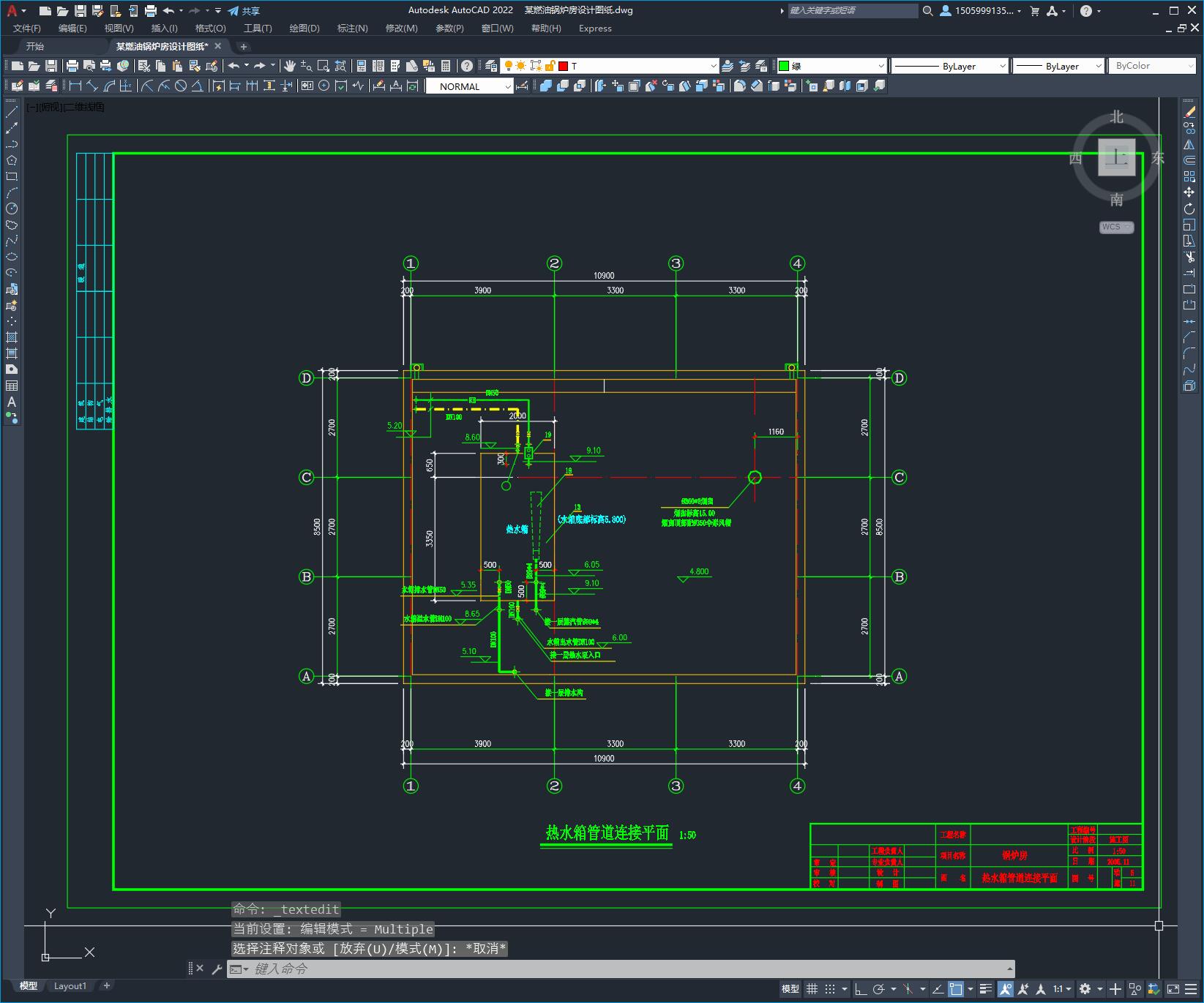Select the Rectangle draw tool
Viewport: 1204px width, 1003px height.
pyautogui.click(x=12, y=176)
